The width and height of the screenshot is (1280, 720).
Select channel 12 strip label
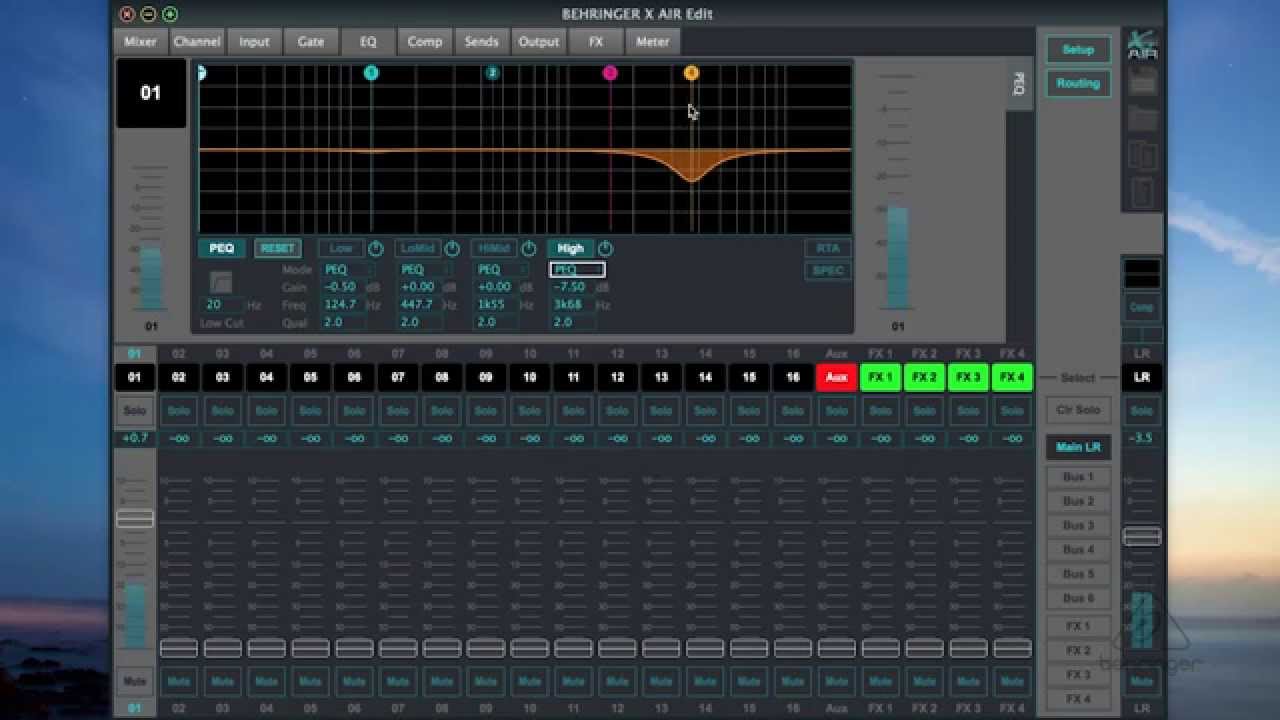pos(617,377)
